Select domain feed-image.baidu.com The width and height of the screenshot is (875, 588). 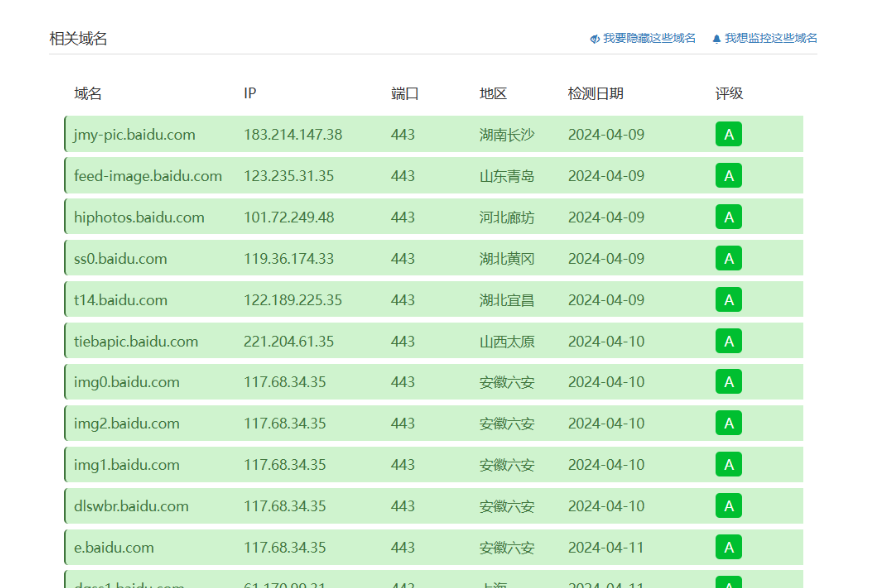(x=148, y=176)
